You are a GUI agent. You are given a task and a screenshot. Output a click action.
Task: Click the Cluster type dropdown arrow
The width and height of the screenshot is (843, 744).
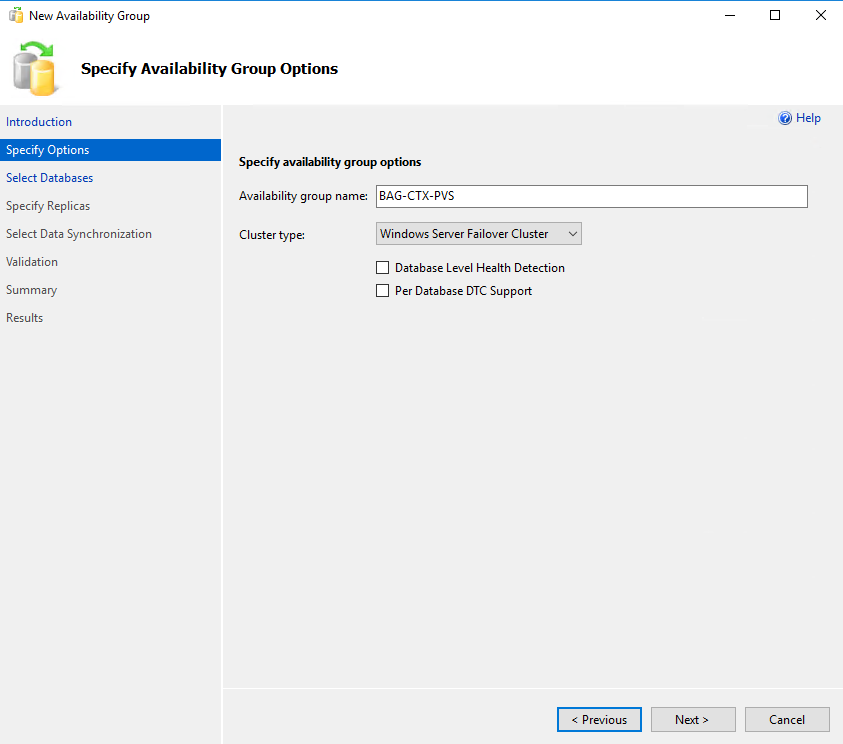[573, 234]
